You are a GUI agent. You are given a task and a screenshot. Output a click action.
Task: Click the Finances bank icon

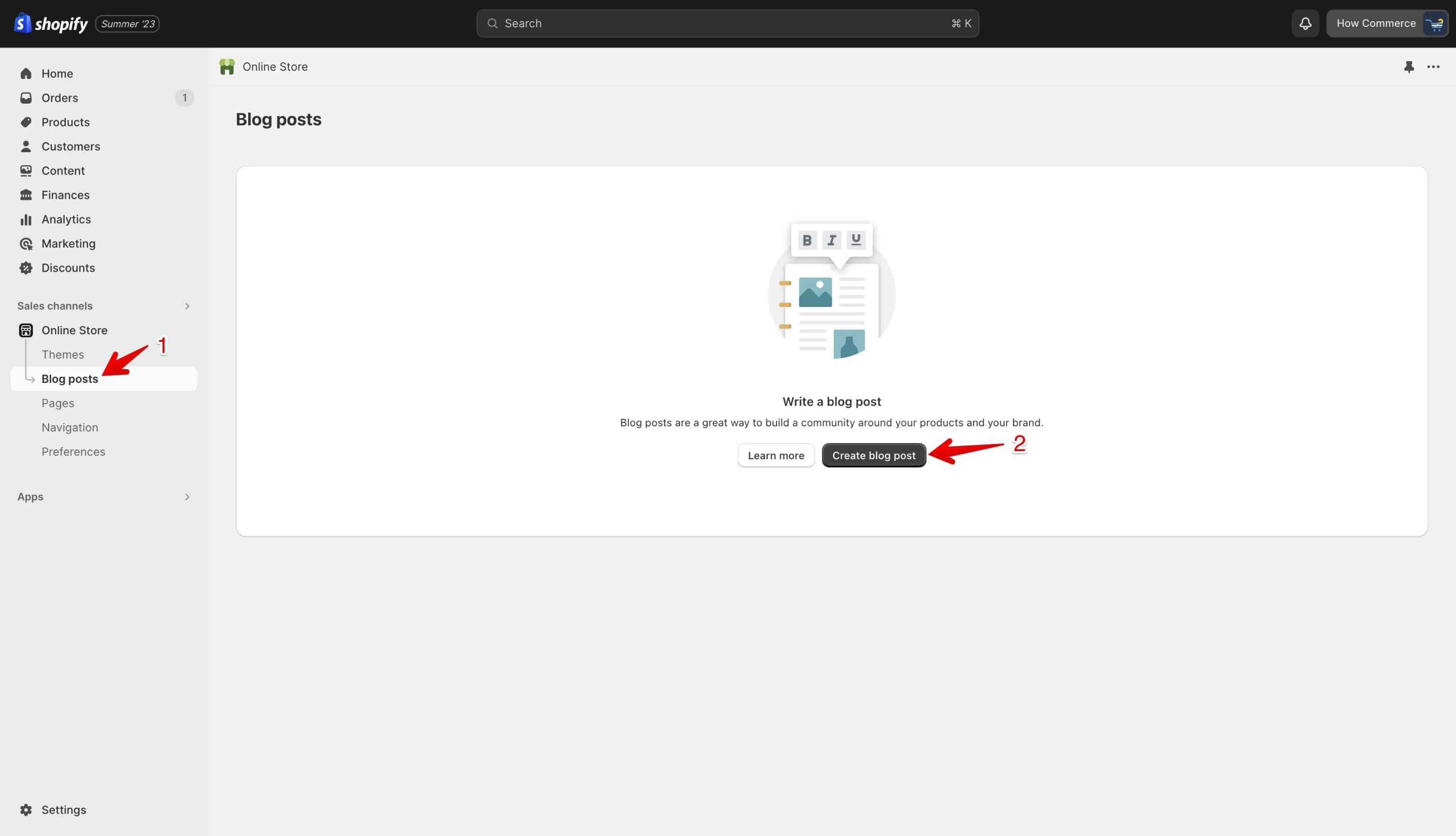26,195
